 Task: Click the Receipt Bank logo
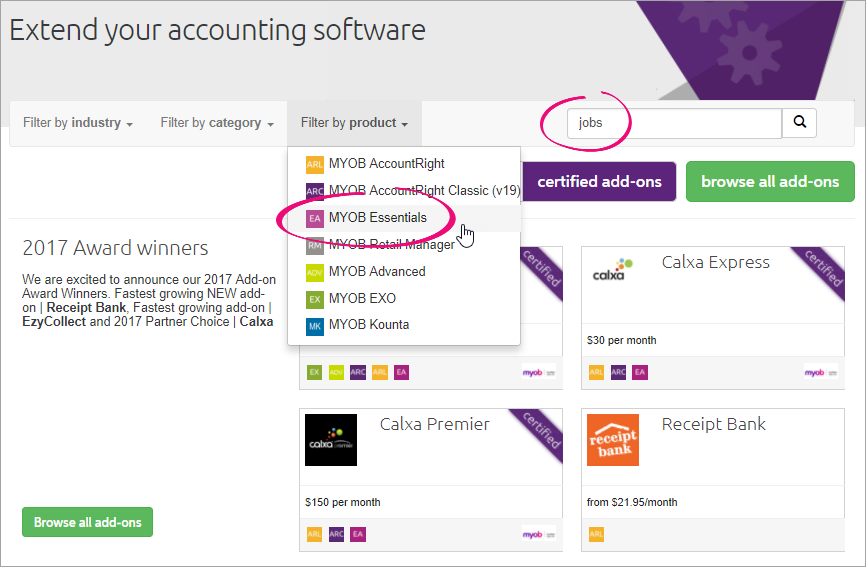(x=613, y=440)
